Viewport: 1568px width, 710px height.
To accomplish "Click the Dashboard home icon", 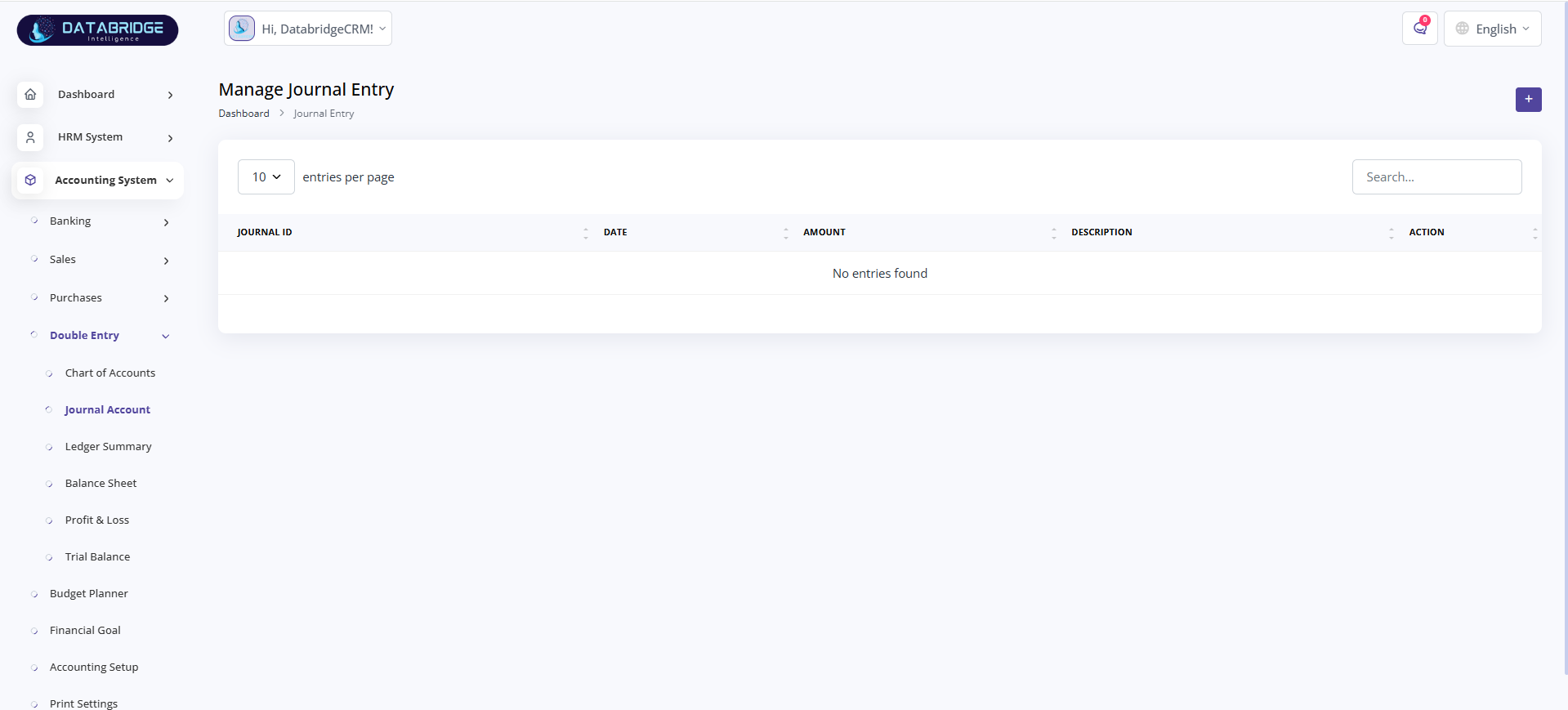I will [30, 94].
